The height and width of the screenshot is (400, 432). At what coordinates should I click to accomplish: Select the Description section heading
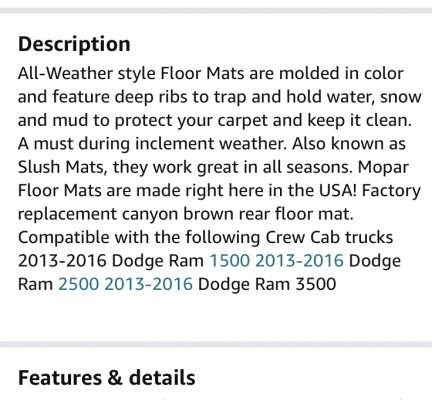tap(74, 44)
